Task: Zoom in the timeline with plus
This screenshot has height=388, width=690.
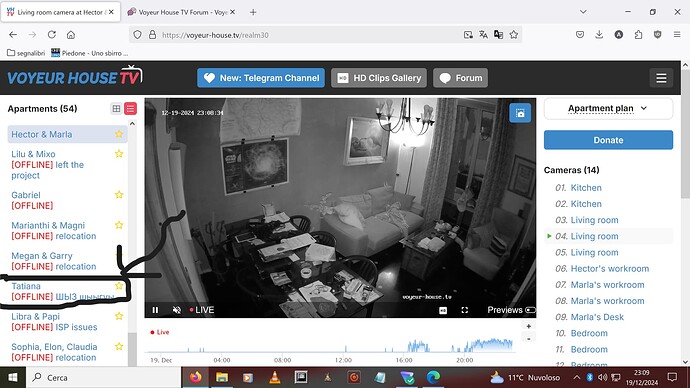Action: [x=529, y=326]
